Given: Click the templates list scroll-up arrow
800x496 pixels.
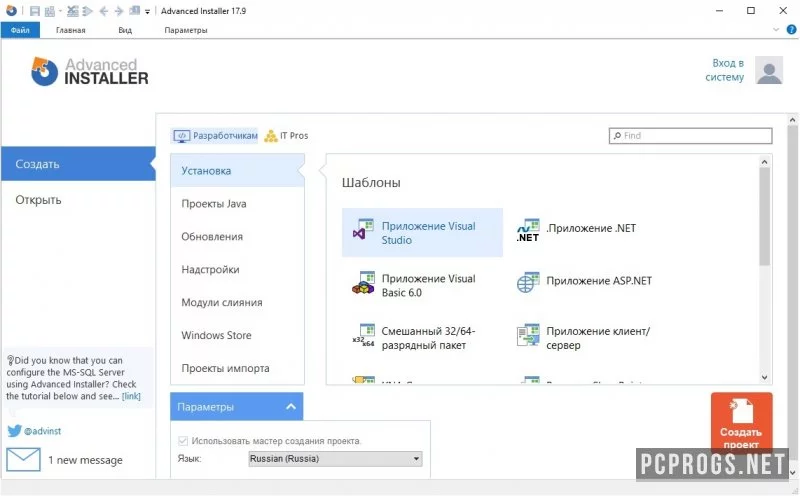Looking at the screenshot, I should coord(764,162).
